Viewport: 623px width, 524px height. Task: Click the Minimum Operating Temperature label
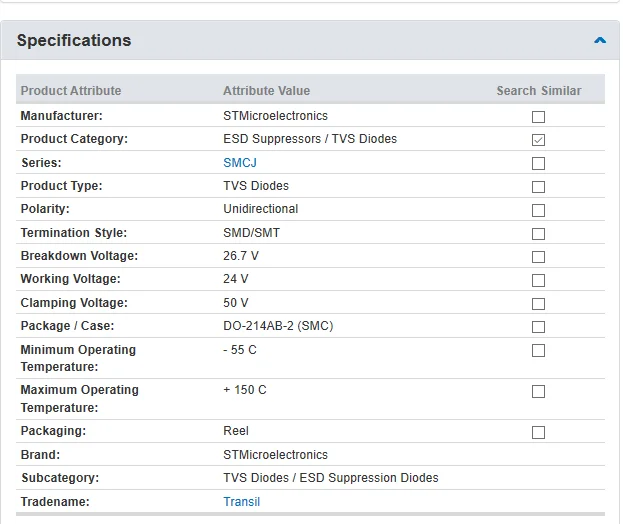point(78,358)
